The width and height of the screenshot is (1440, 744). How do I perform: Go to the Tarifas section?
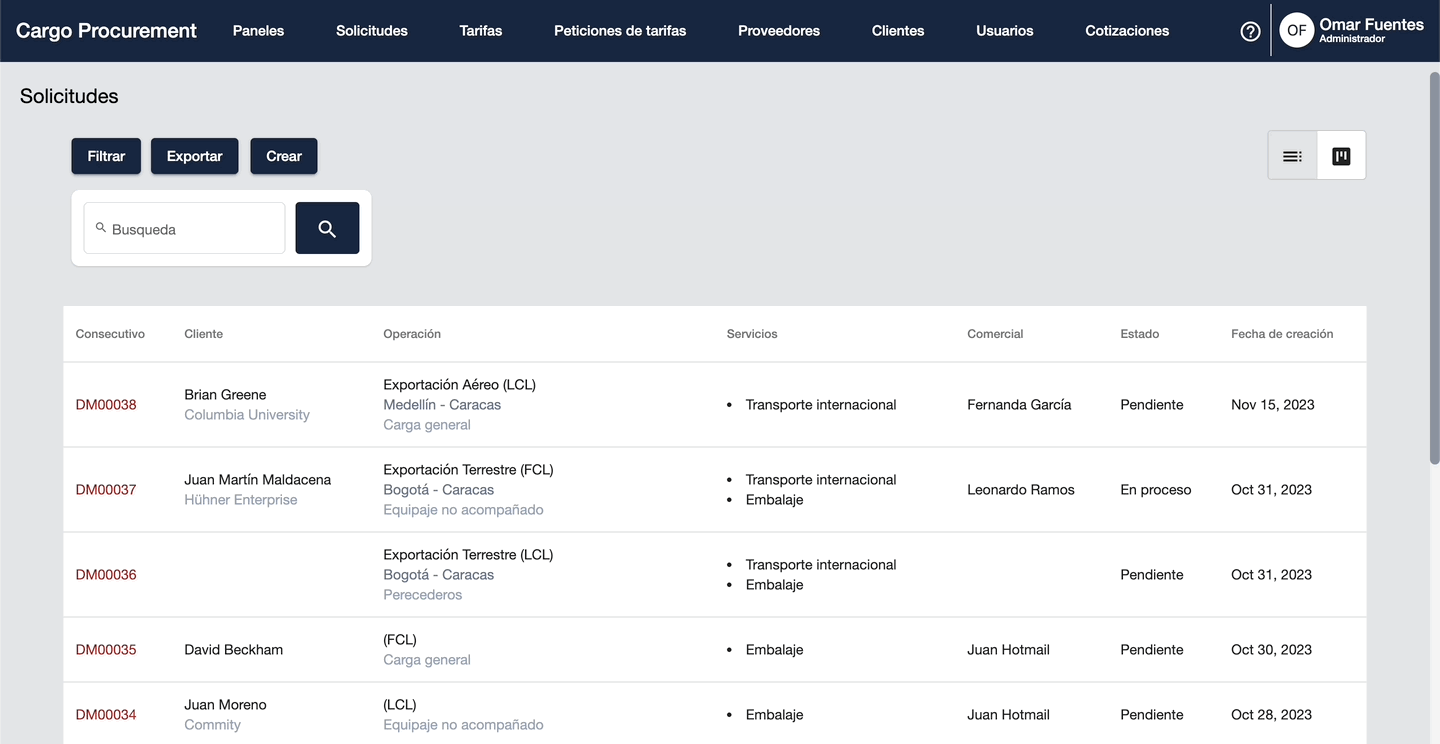tap(481, 31)
